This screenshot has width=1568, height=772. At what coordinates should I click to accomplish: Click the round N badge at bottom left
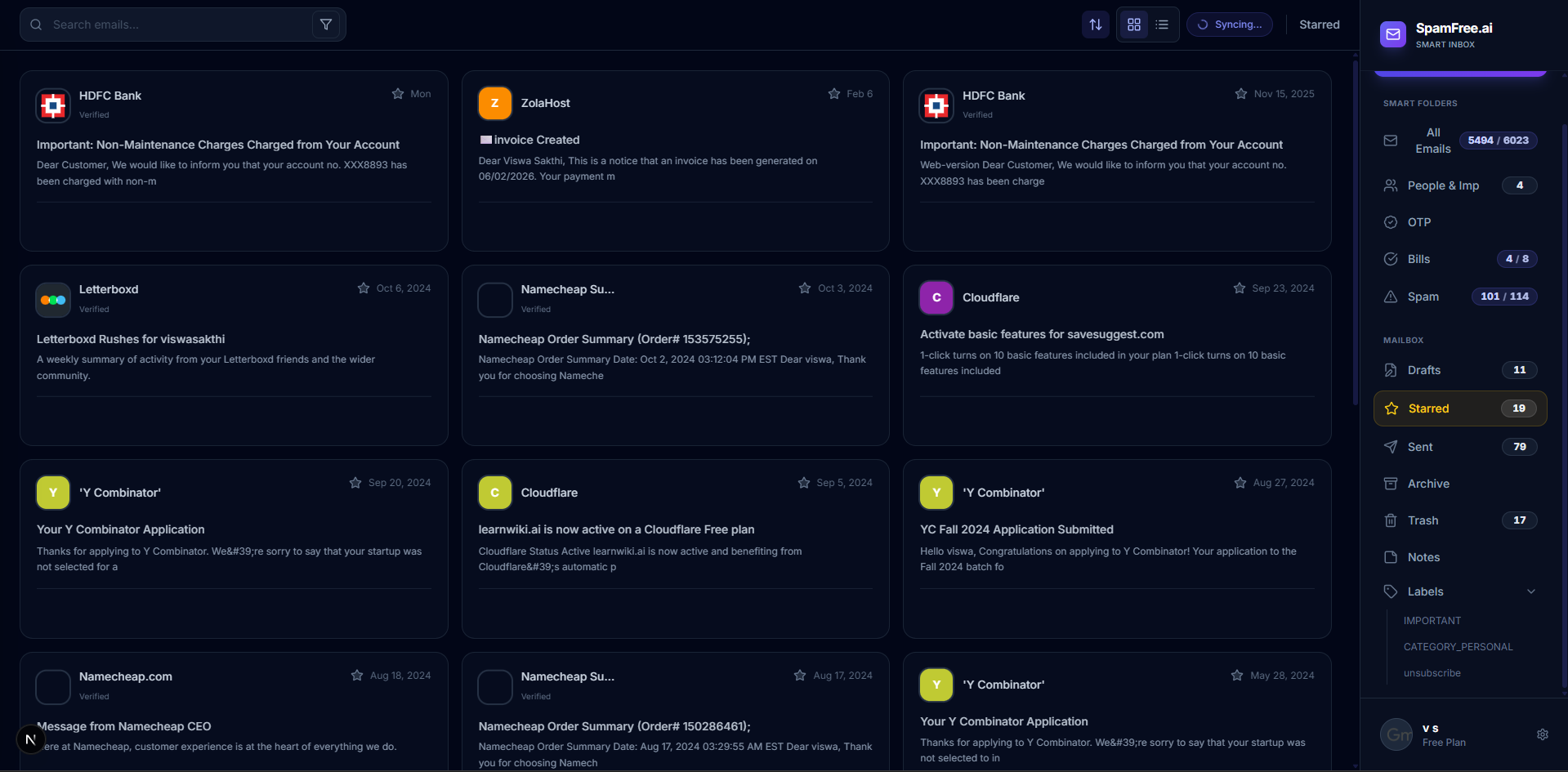[x=30, y=739]
